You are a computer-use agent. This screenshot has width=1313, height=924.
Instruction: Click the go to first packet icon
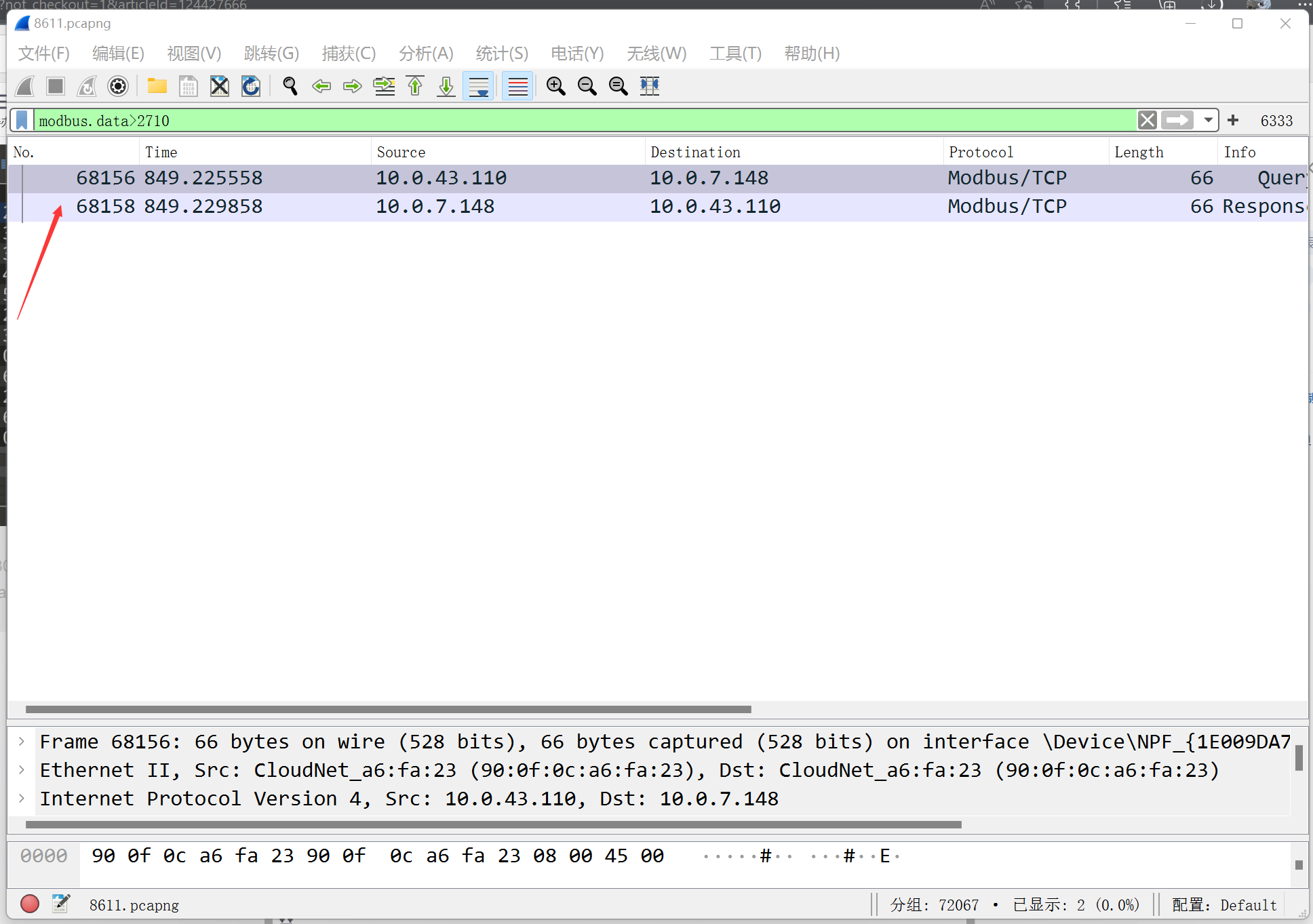tap(415, 86)
